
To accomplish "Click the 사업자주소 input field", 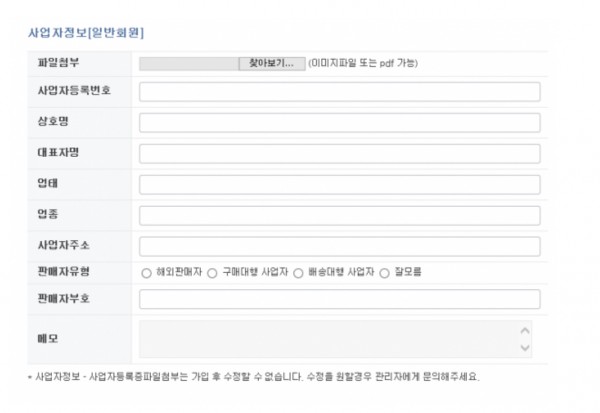I will point(340,246).
